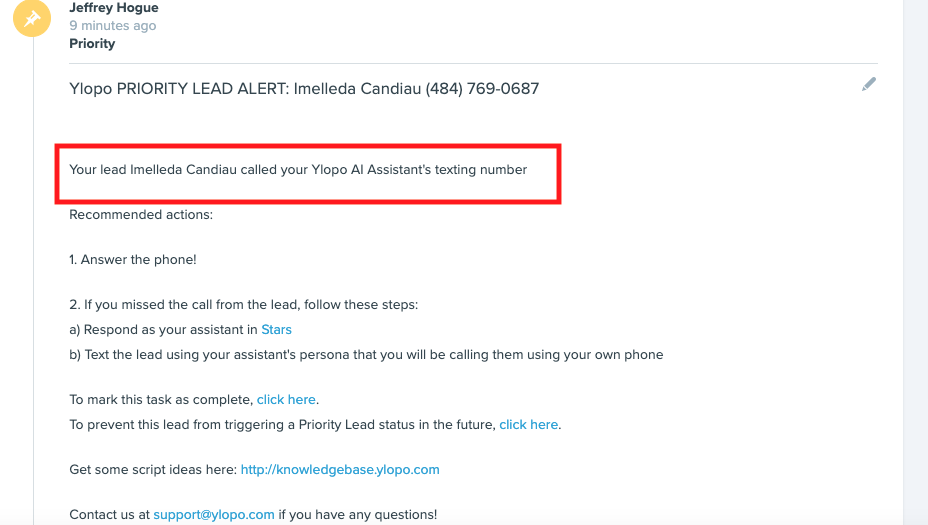Click the 'Ylopo PRIORITY LEAD ALERT' subject heading
This screenshot has width=928, height=525.
point(179,88)
